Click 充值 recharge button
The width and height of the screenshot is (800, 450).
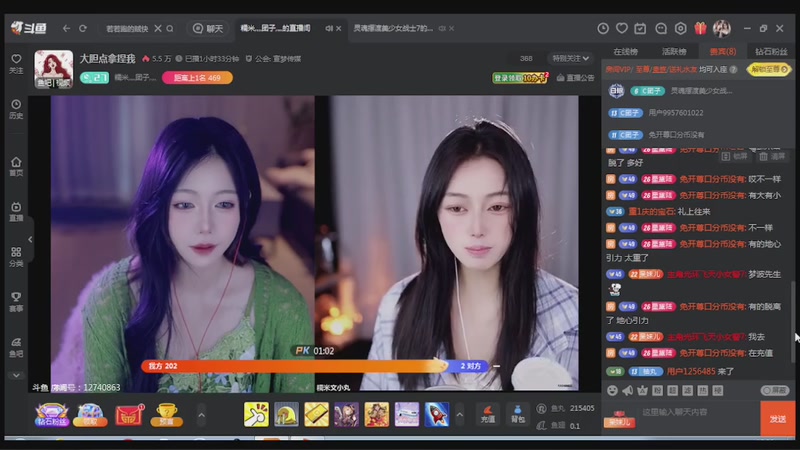point(488,414)
